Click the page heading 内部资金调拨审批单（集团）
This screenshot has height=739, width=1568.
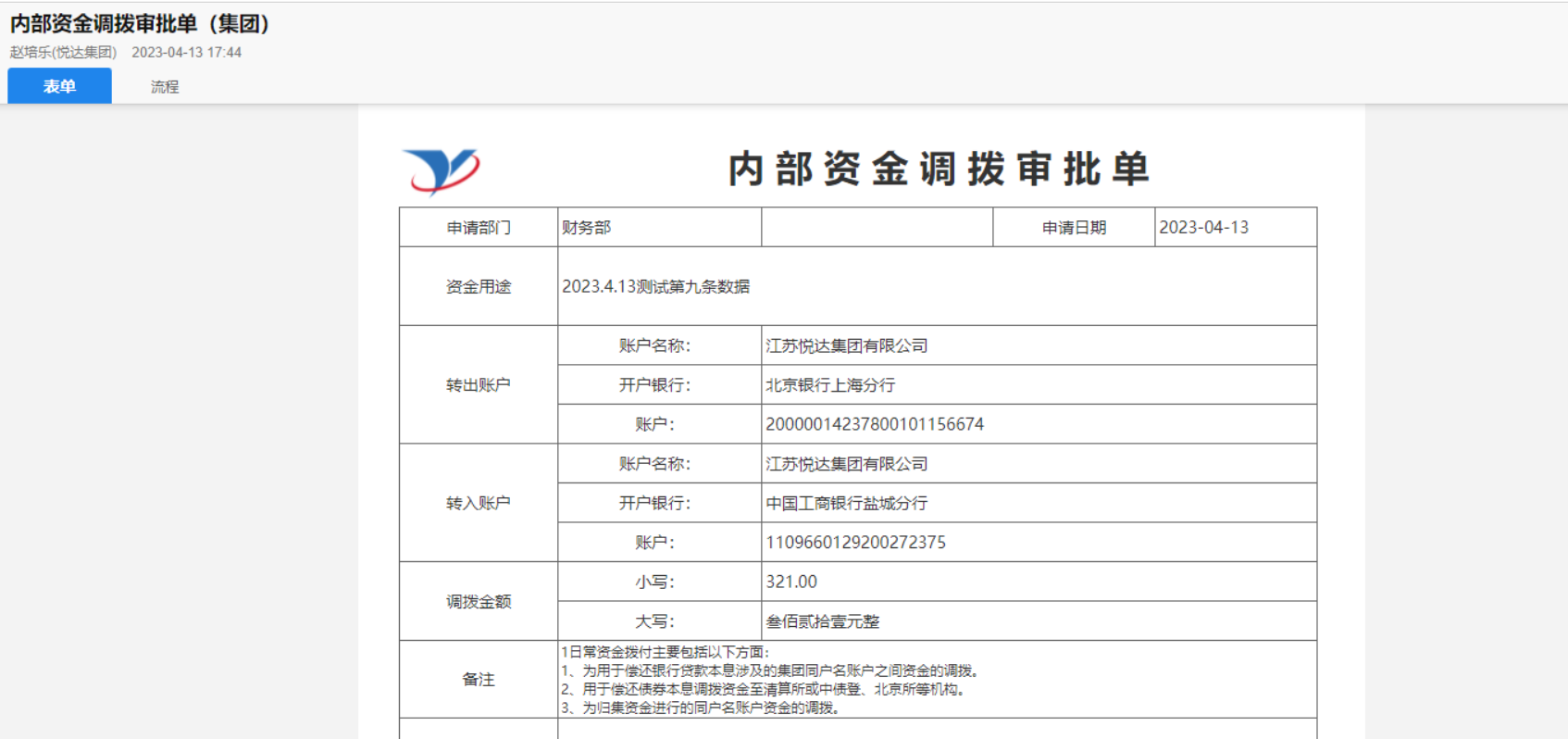point(140,24)
